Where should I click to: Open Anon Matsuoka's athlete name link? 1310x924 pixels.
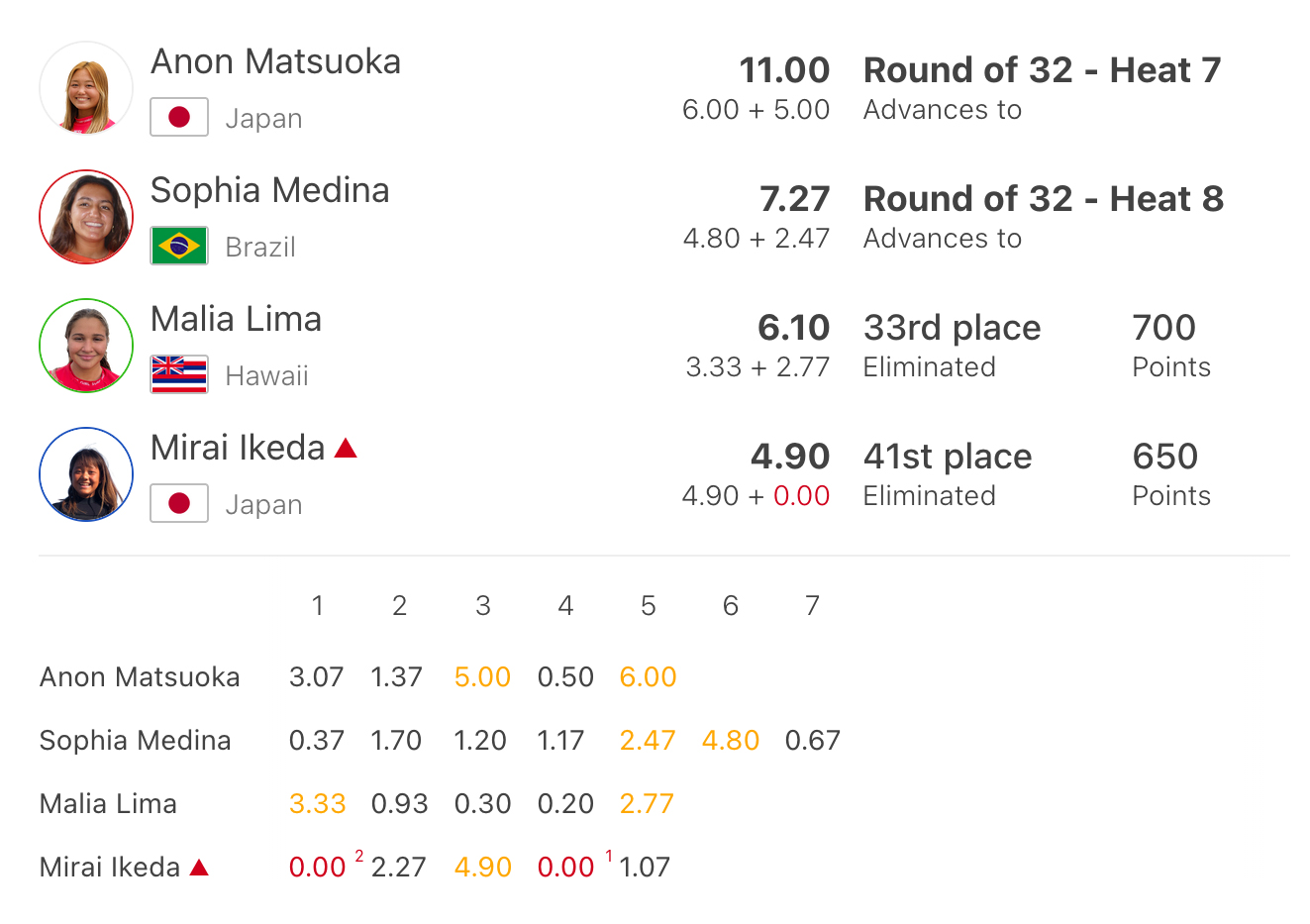coord(275,61)
